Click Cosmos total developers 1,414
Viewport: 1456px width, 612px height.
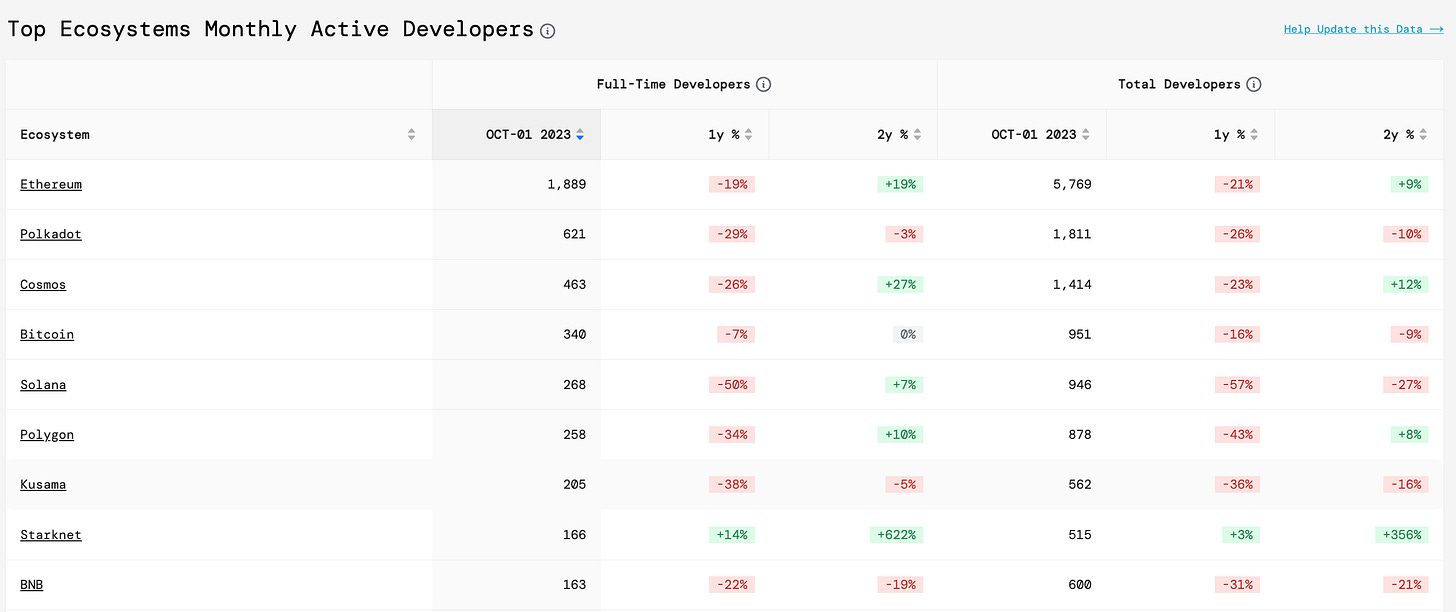point(1072,285)
